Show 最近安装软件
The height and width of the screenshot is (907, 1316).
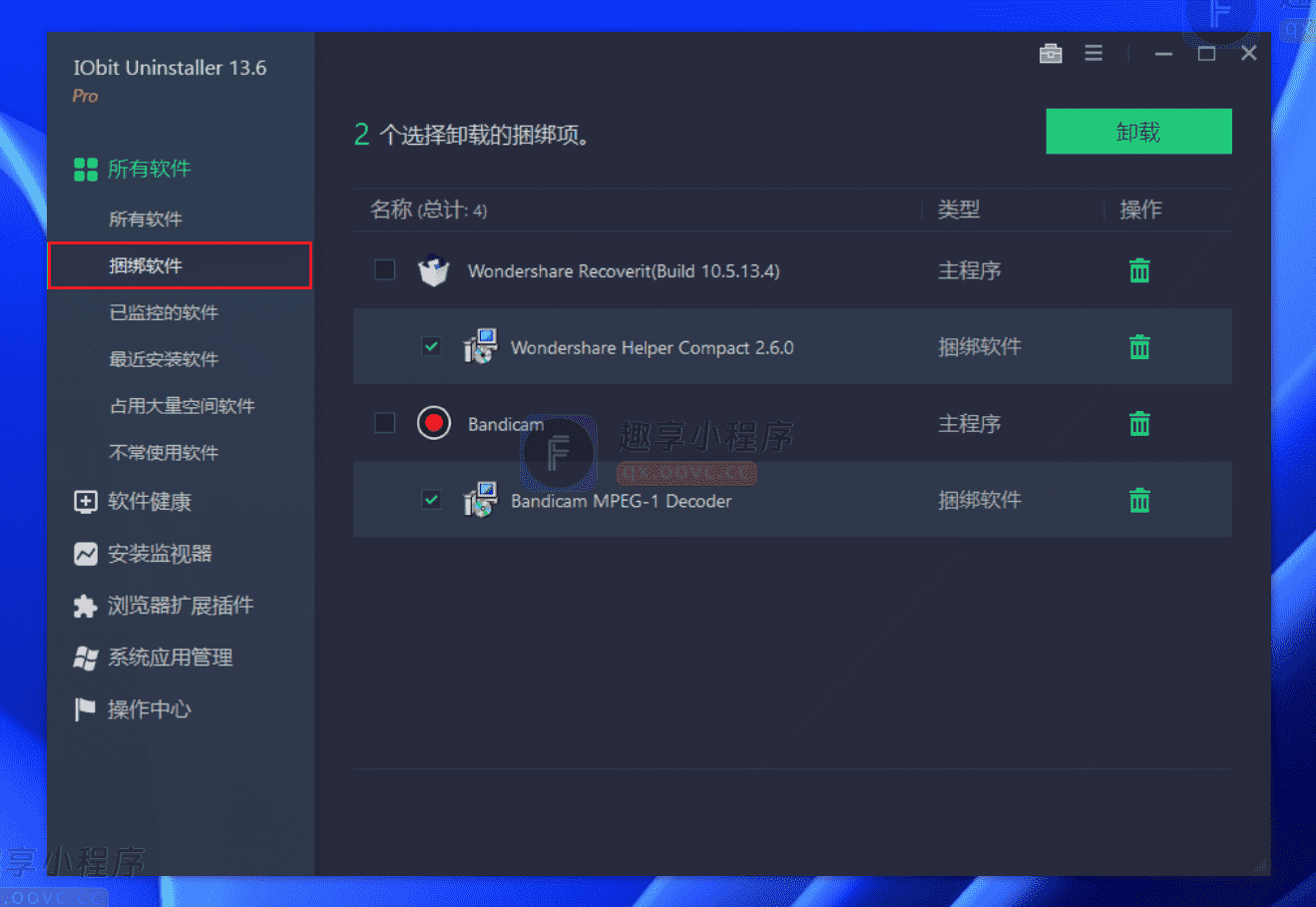164,359
